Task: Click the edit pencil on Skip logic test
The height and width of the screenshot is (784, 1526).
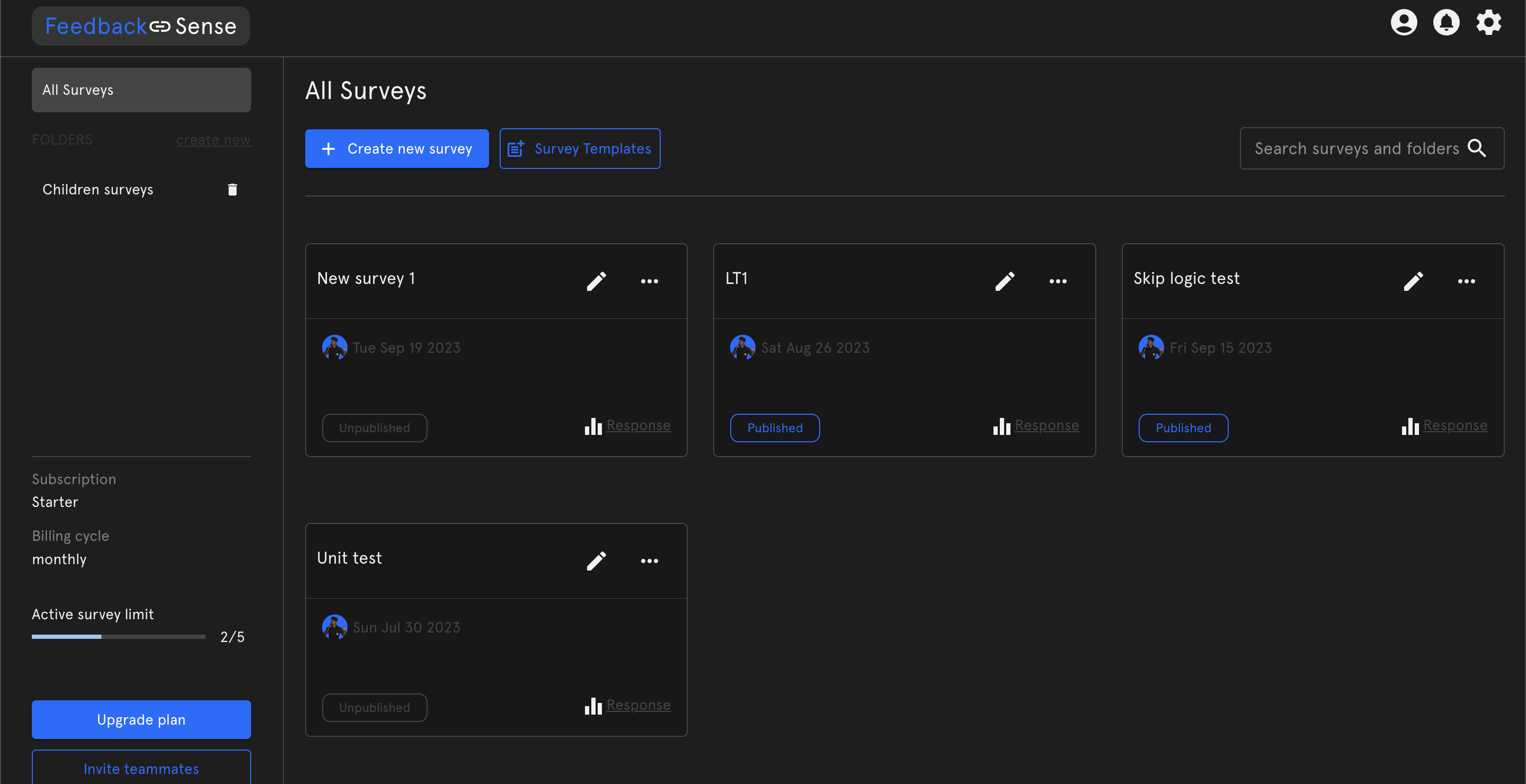Action: coord(1413,281)
